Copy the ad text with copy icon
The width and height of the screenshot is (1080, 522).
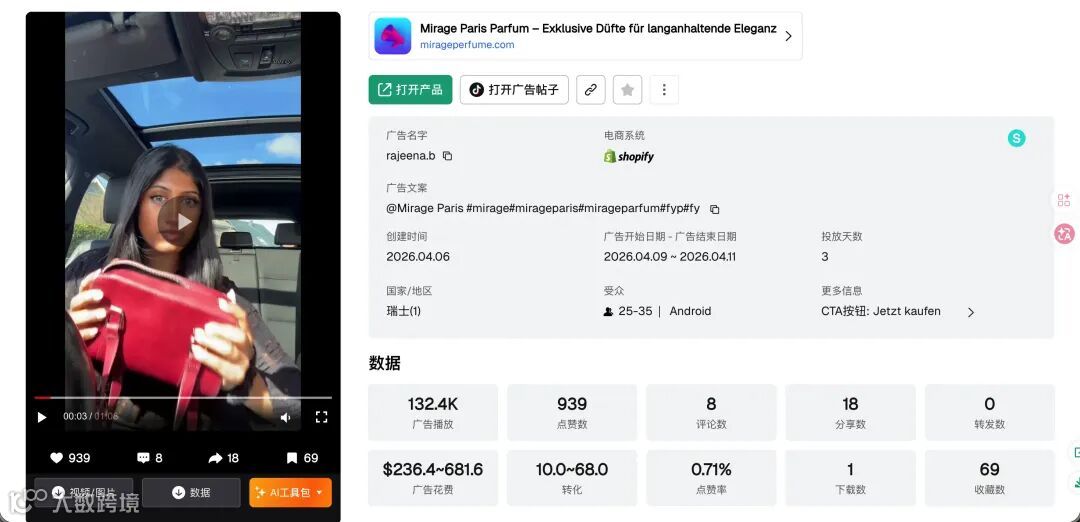715,209
